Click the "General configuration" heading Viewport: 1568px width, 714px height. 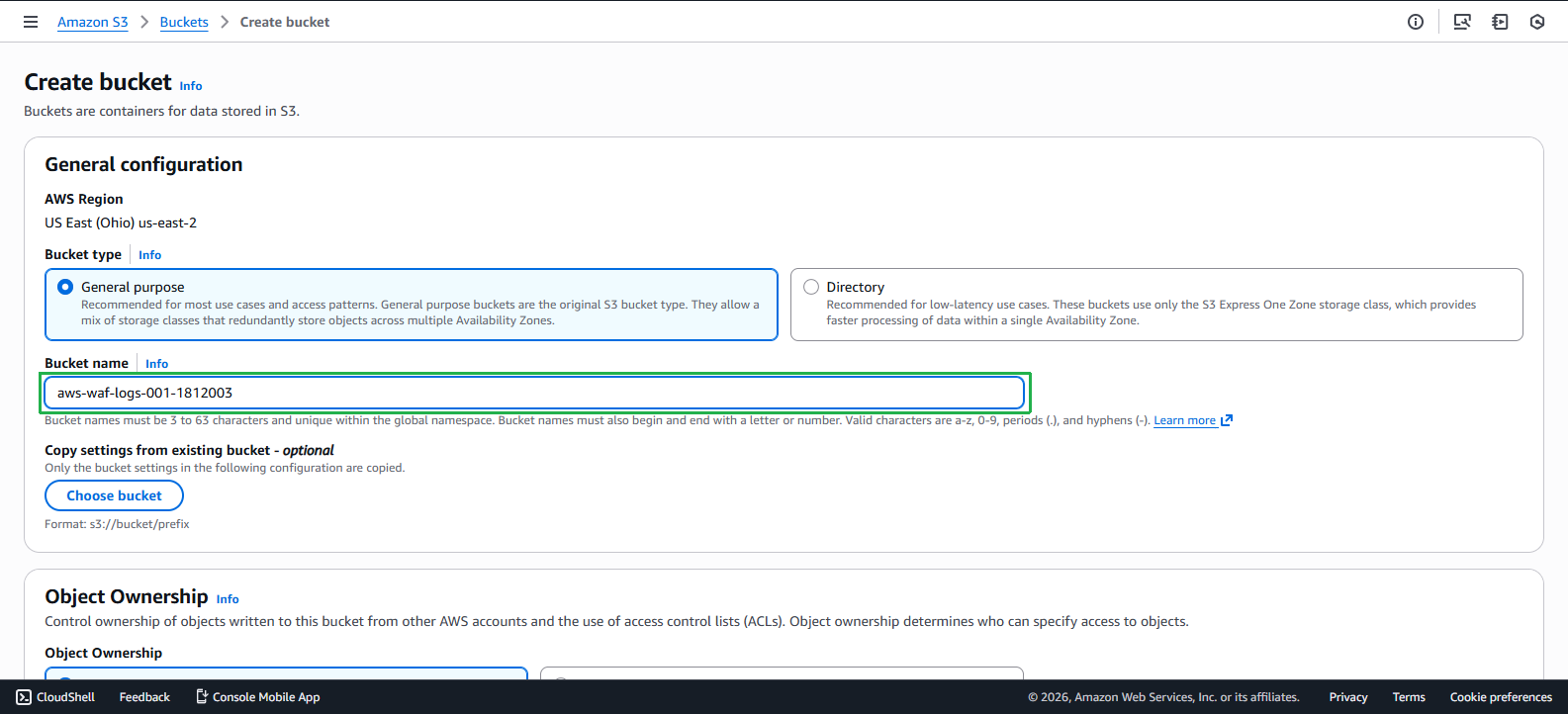point(143,164)
